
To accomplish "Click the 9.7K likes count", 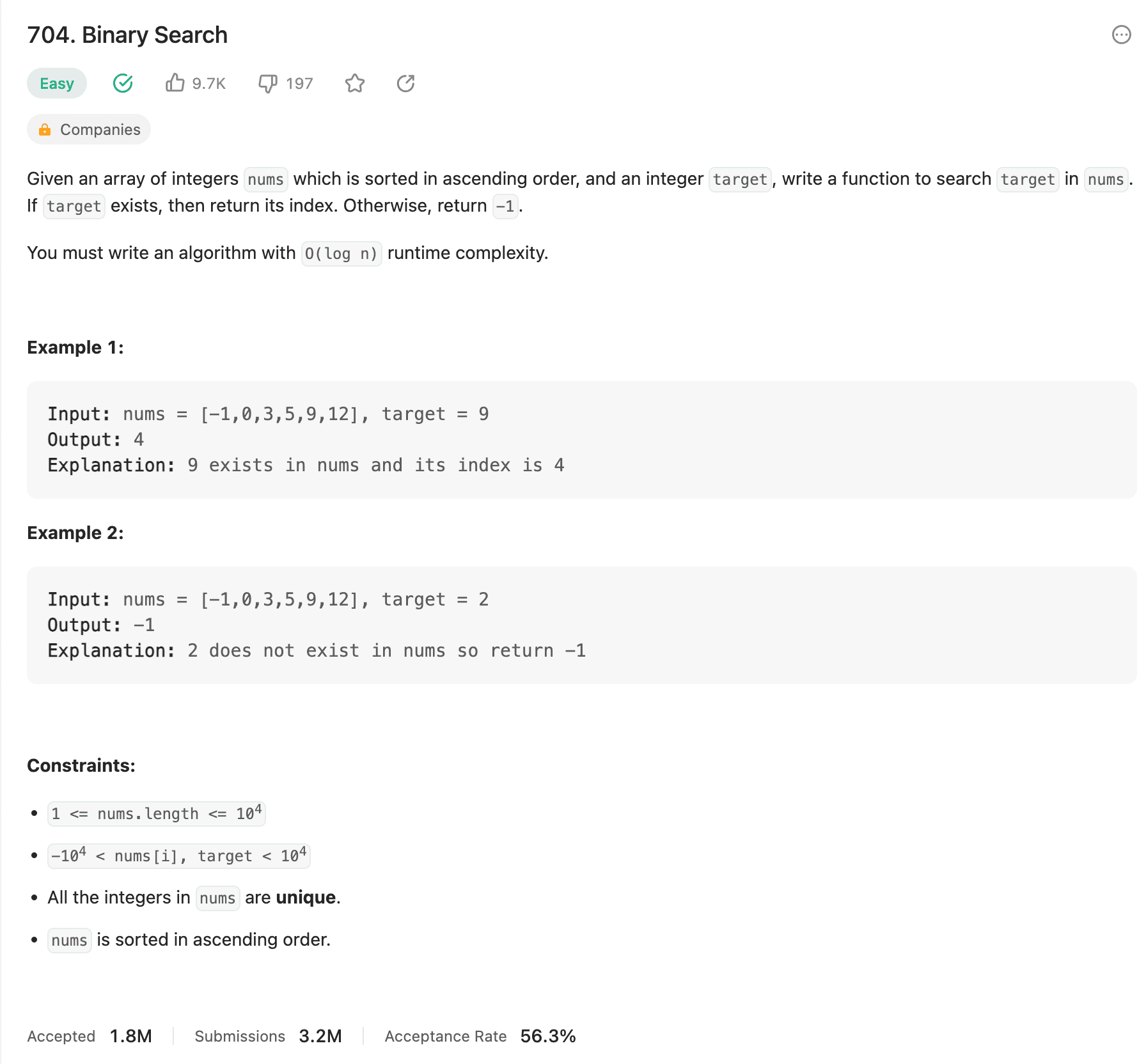I will tap(208, 84).
